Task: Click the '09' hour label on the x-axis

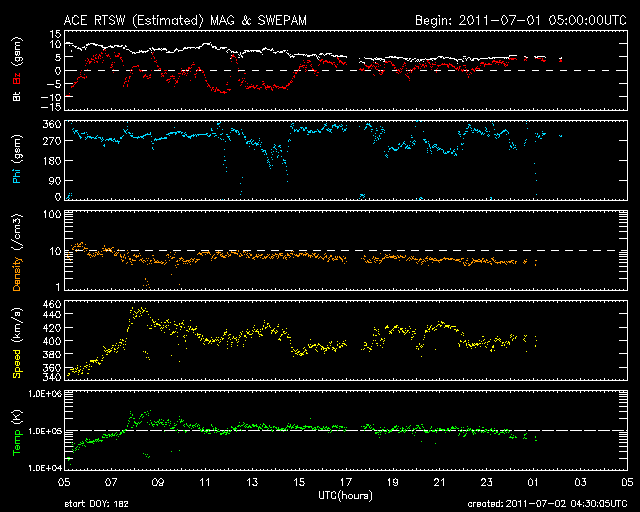Action: coord(158,483)
